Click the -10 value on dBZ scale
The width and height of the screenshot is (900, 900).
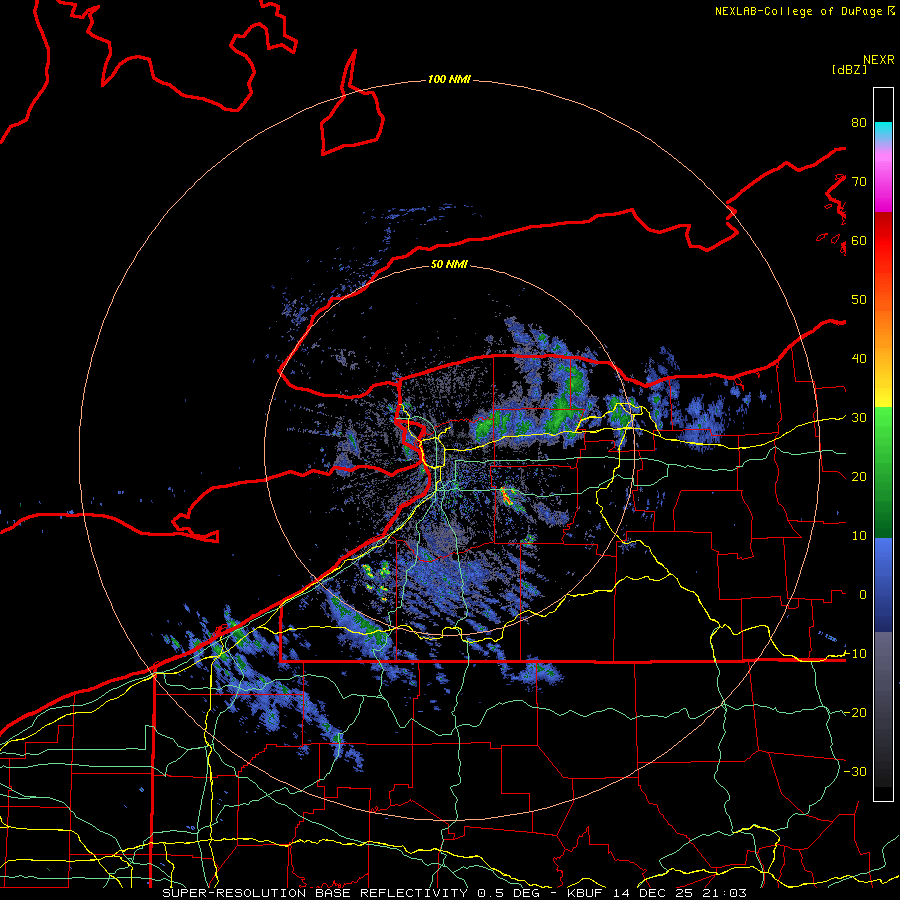click(855, 653)
